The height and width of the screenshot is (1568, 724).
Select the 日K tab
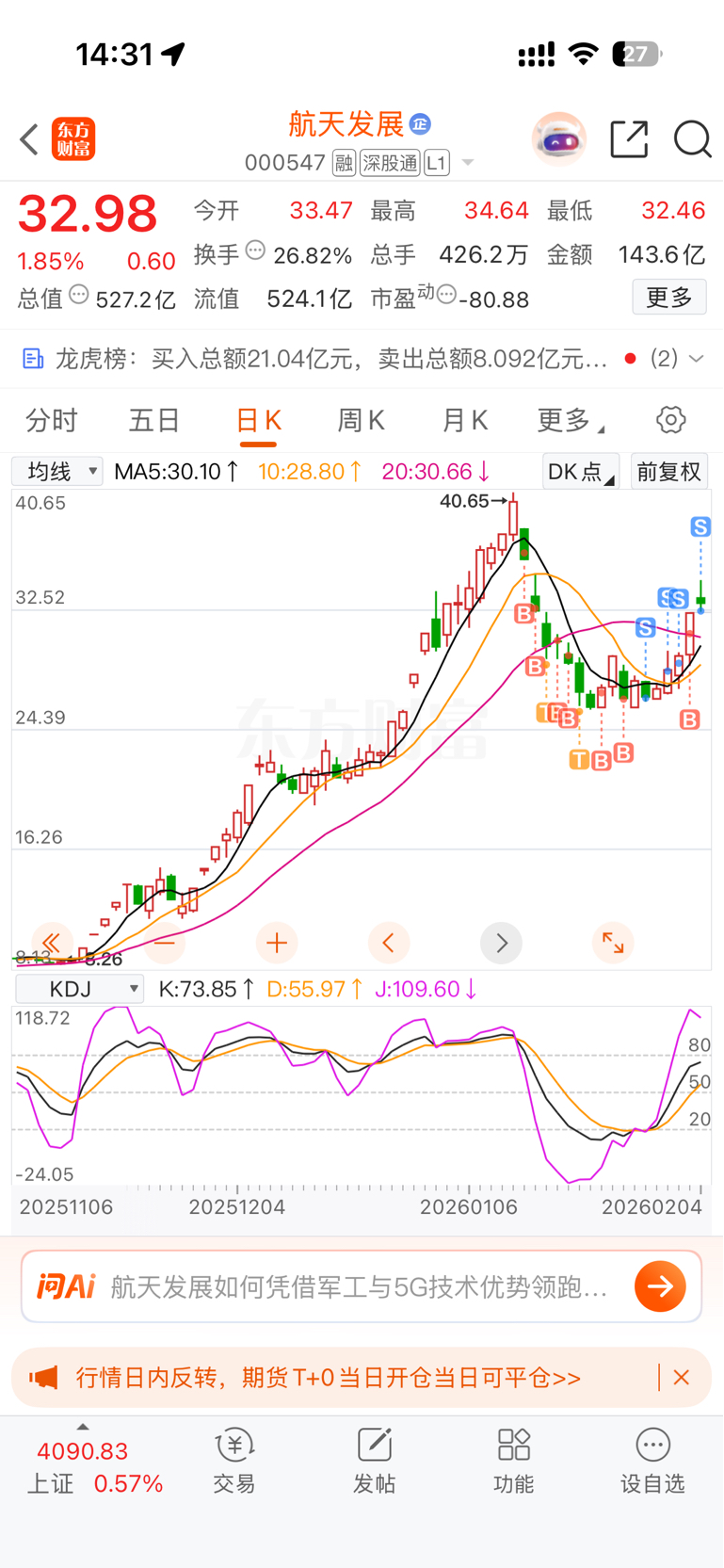click(x=258, y=420)
